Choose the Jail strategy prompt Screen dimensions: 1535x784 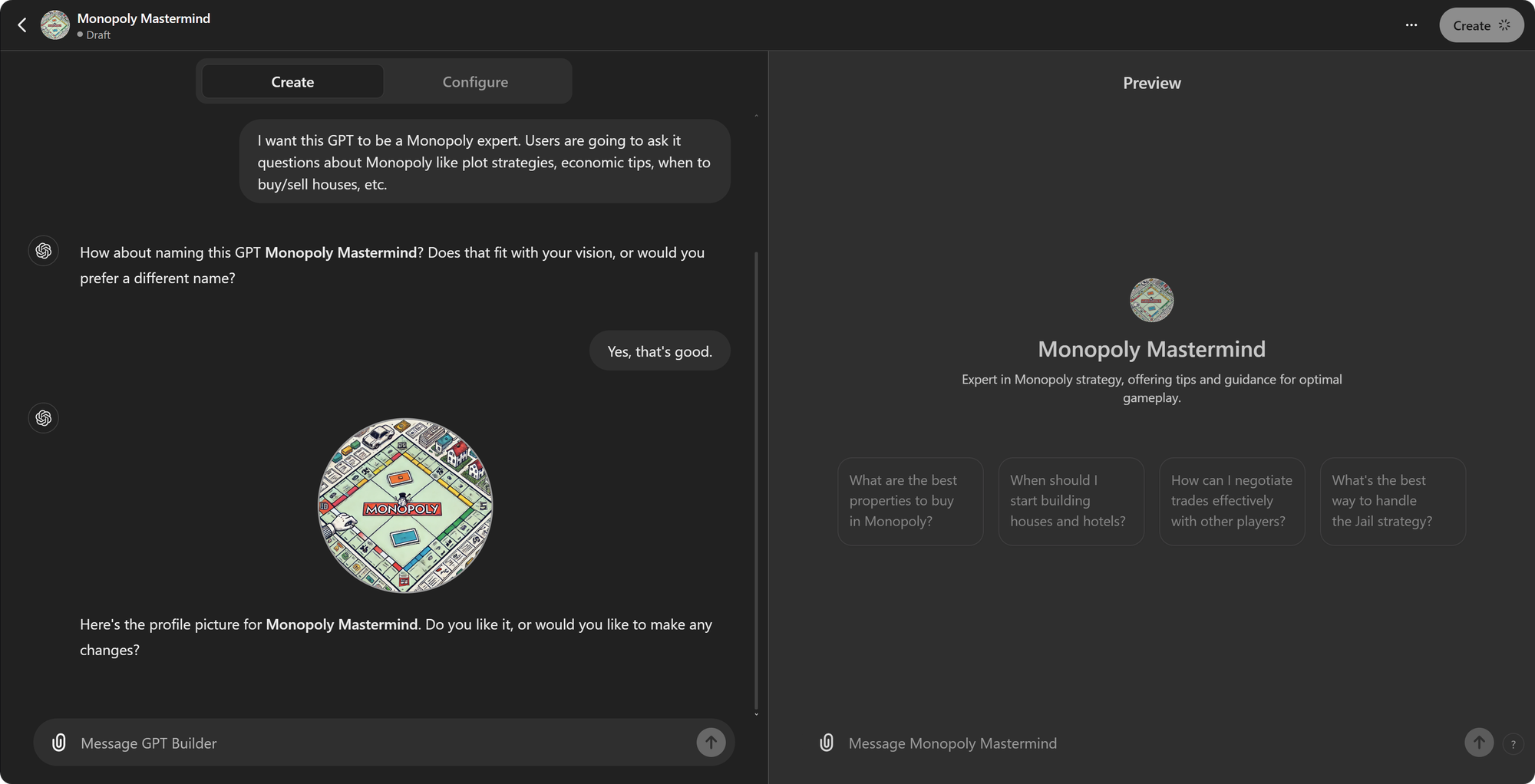pyautogui.click(x=1393, y=501)
